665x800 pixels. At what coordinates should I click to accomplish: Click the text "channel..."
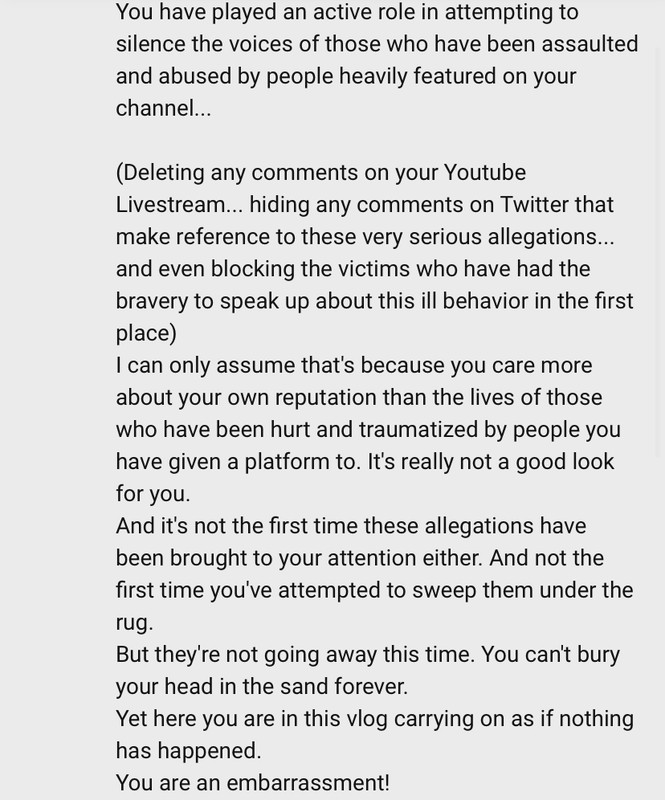click(163, 108)
